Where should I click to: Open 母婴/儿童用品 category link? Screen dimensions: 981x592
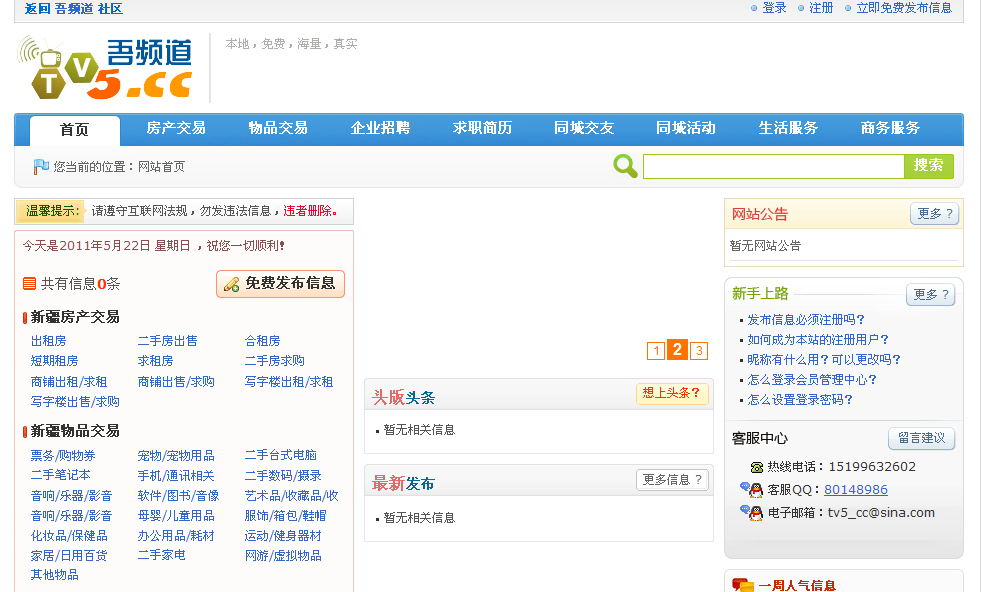[x=176, y=516]
